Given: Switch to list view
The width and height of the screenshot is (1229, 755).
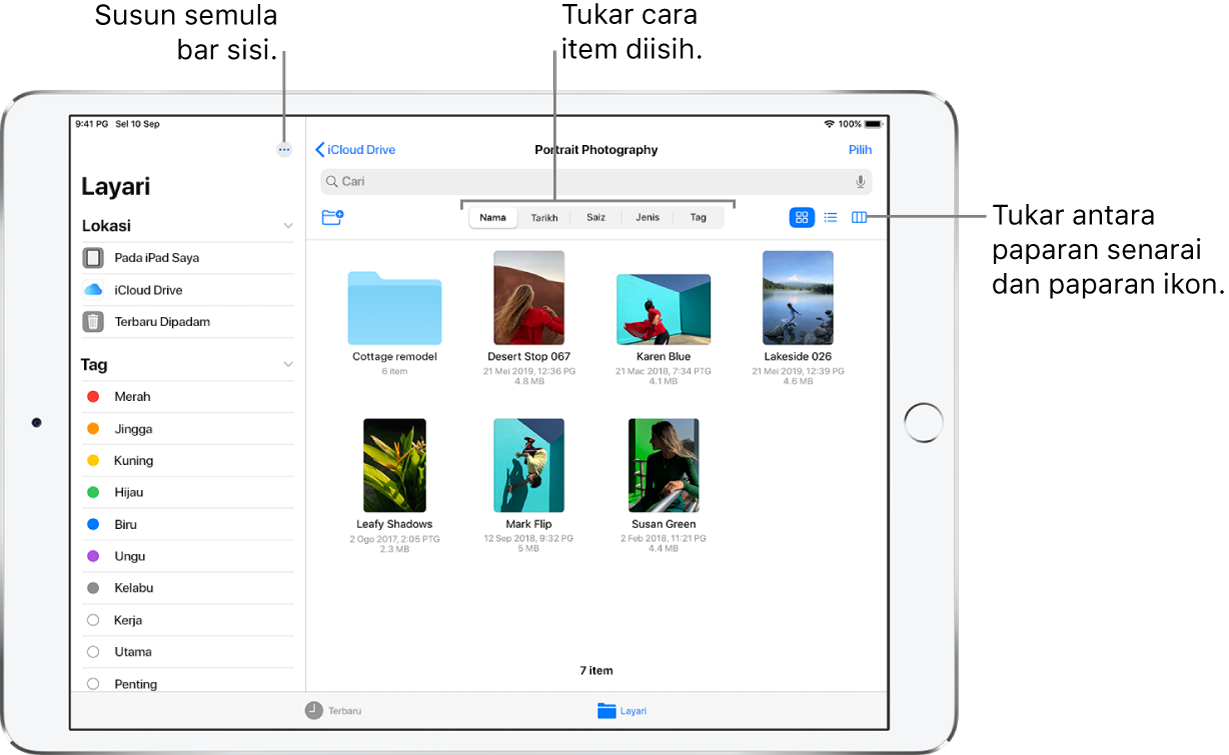Looking at the screenshot, I should pos(831,217).
